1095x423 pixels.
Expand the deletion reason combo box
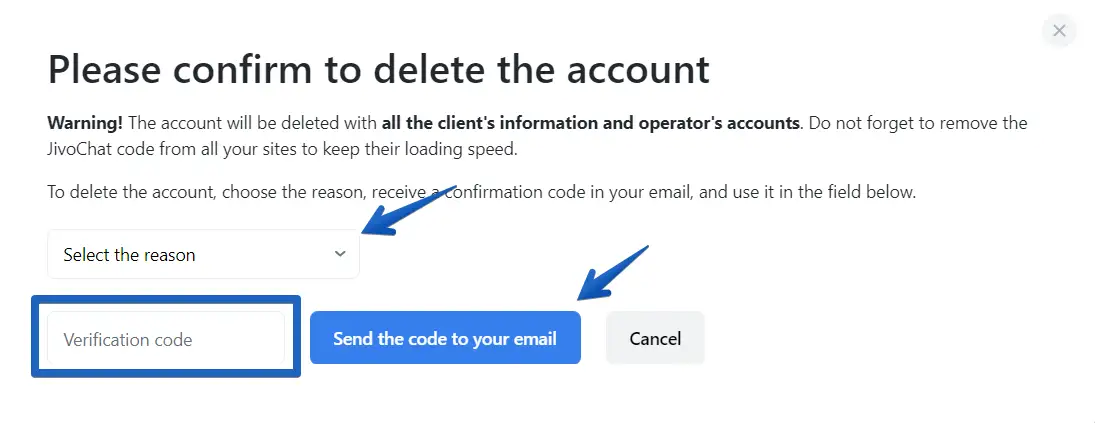[x=203, y=254]
